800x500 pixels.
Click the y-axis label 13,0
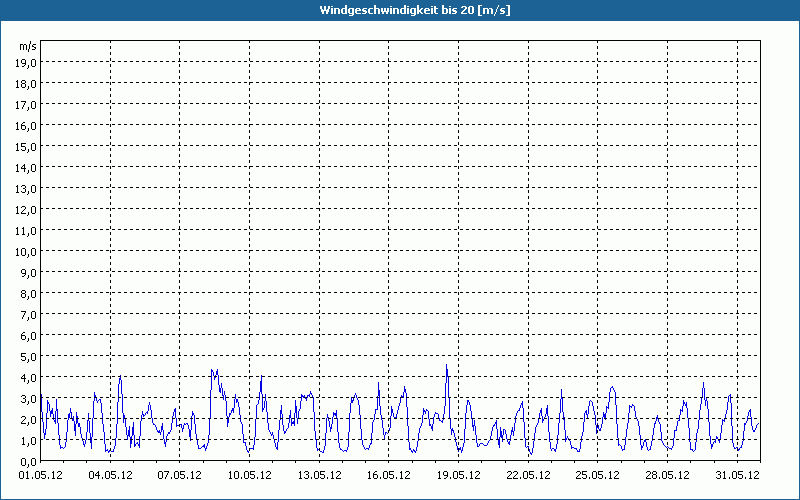coord(25,189)
